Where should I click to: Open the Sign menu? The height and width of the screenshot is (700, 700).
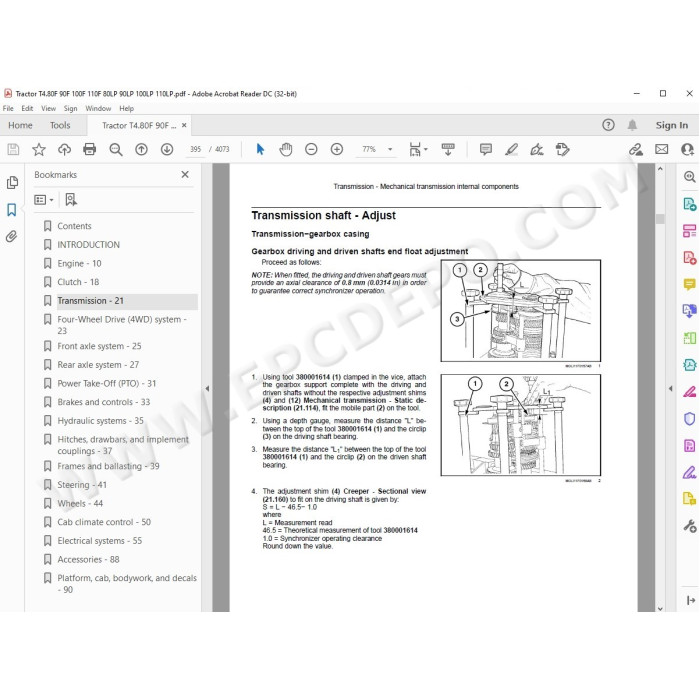[71, 108]
